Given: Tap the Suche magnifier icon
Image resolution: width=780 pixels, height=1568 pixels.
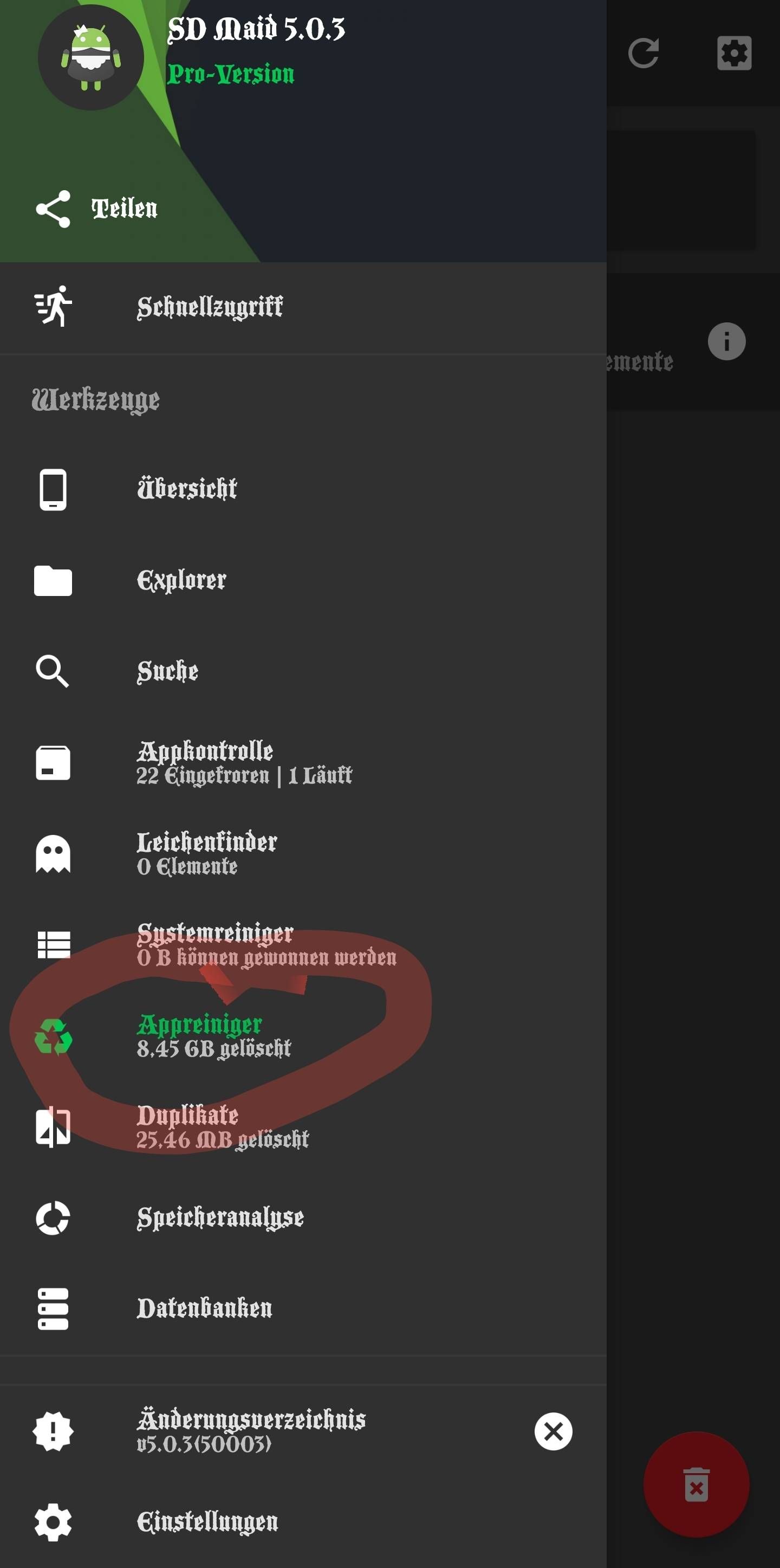Looking at the screenshot, I should point(53,671).
